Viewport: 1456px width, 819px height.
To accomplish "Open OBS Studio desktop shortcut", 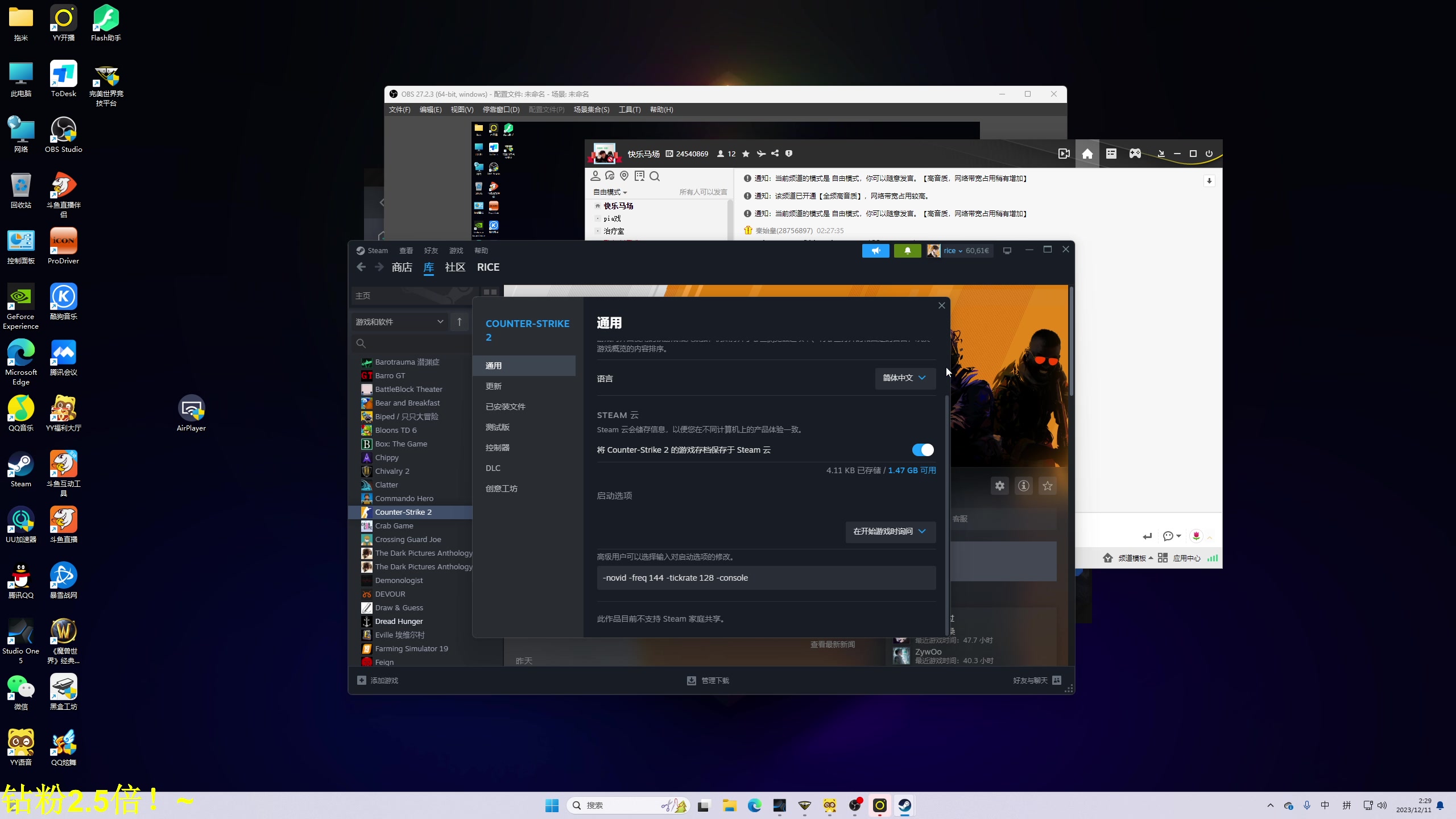I will click(x=63, y=135).
